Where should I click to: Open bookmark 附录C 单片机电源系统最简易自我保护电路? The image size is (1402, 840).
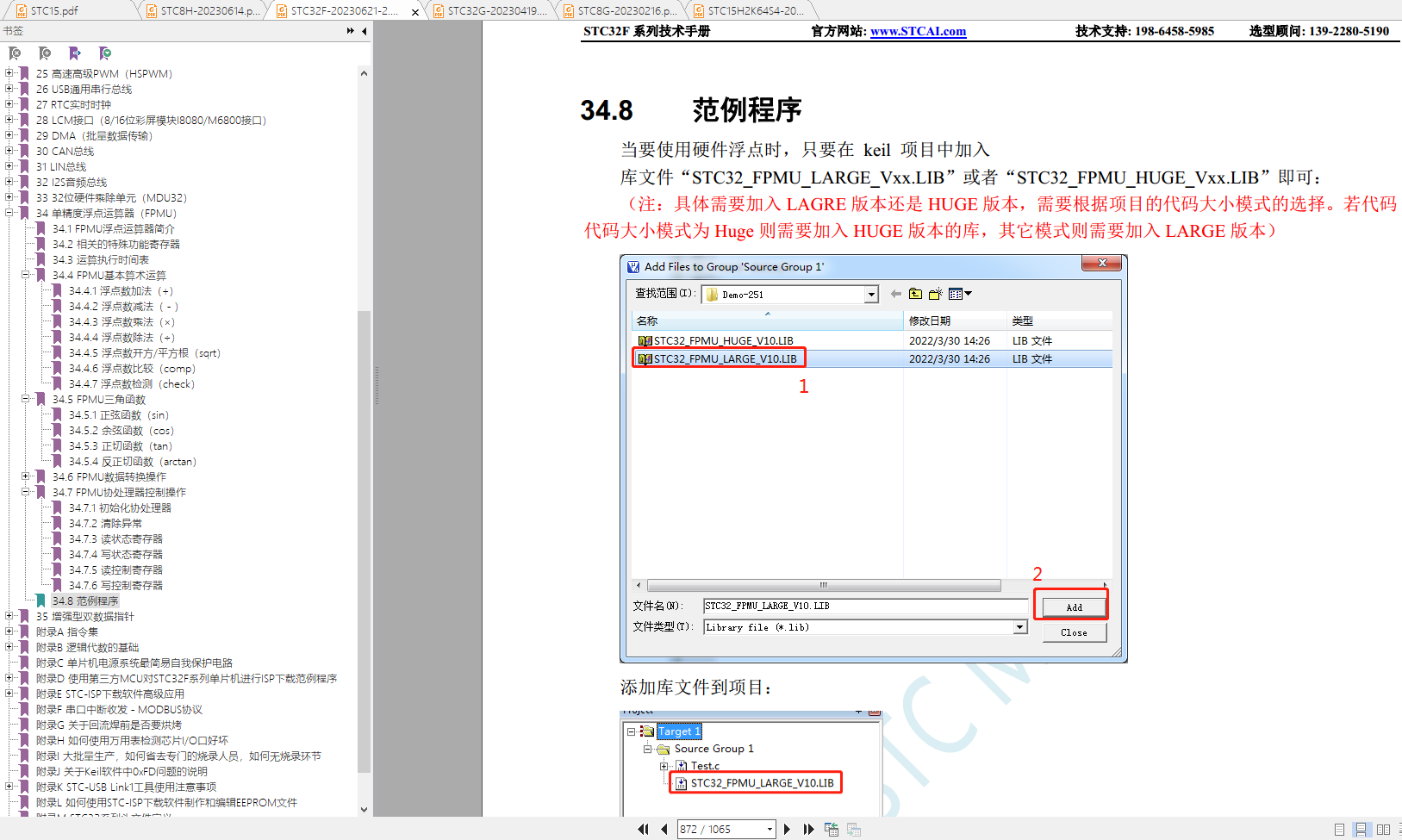[x=134, y=663]
